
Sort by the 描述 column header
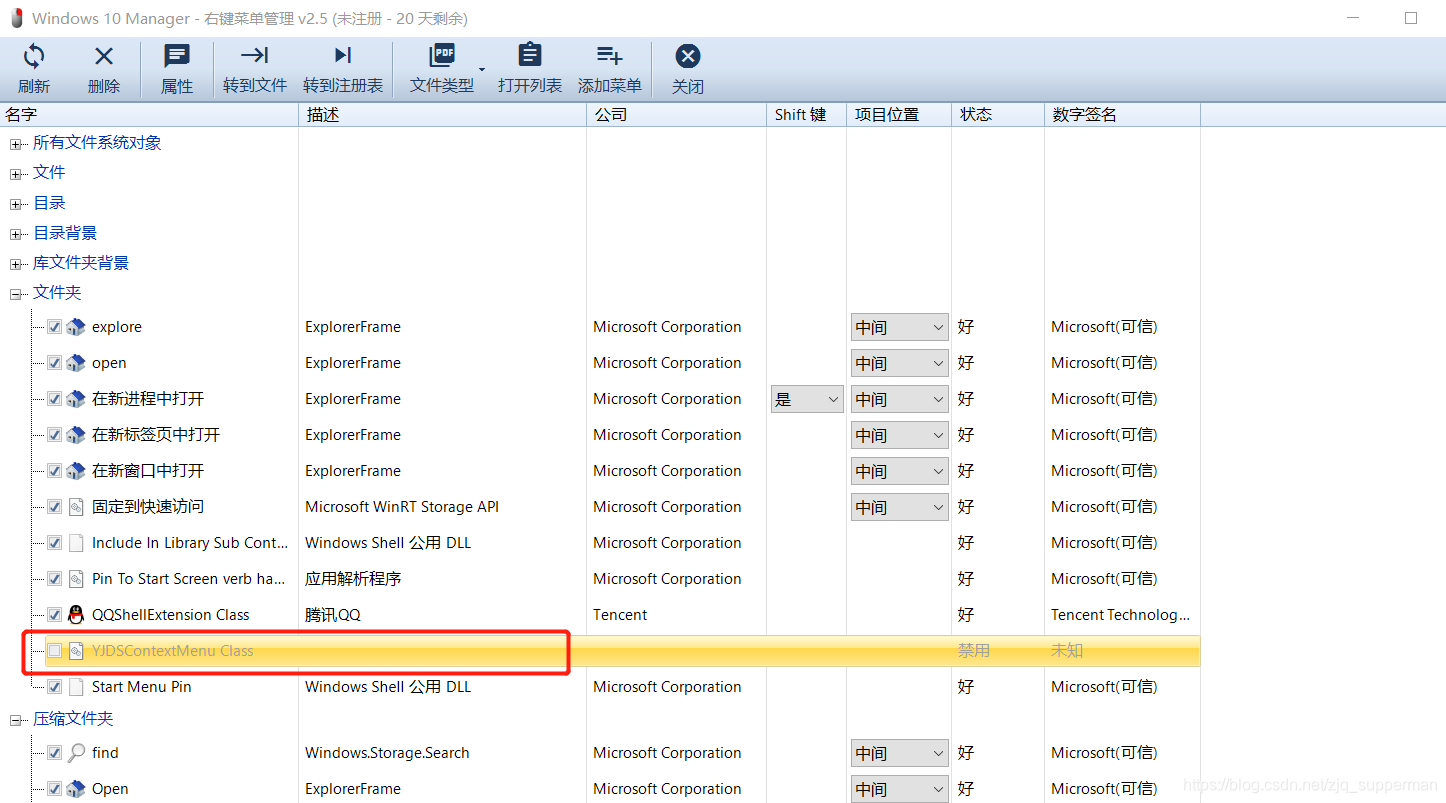pyautogui.click(x=443, y=115)
